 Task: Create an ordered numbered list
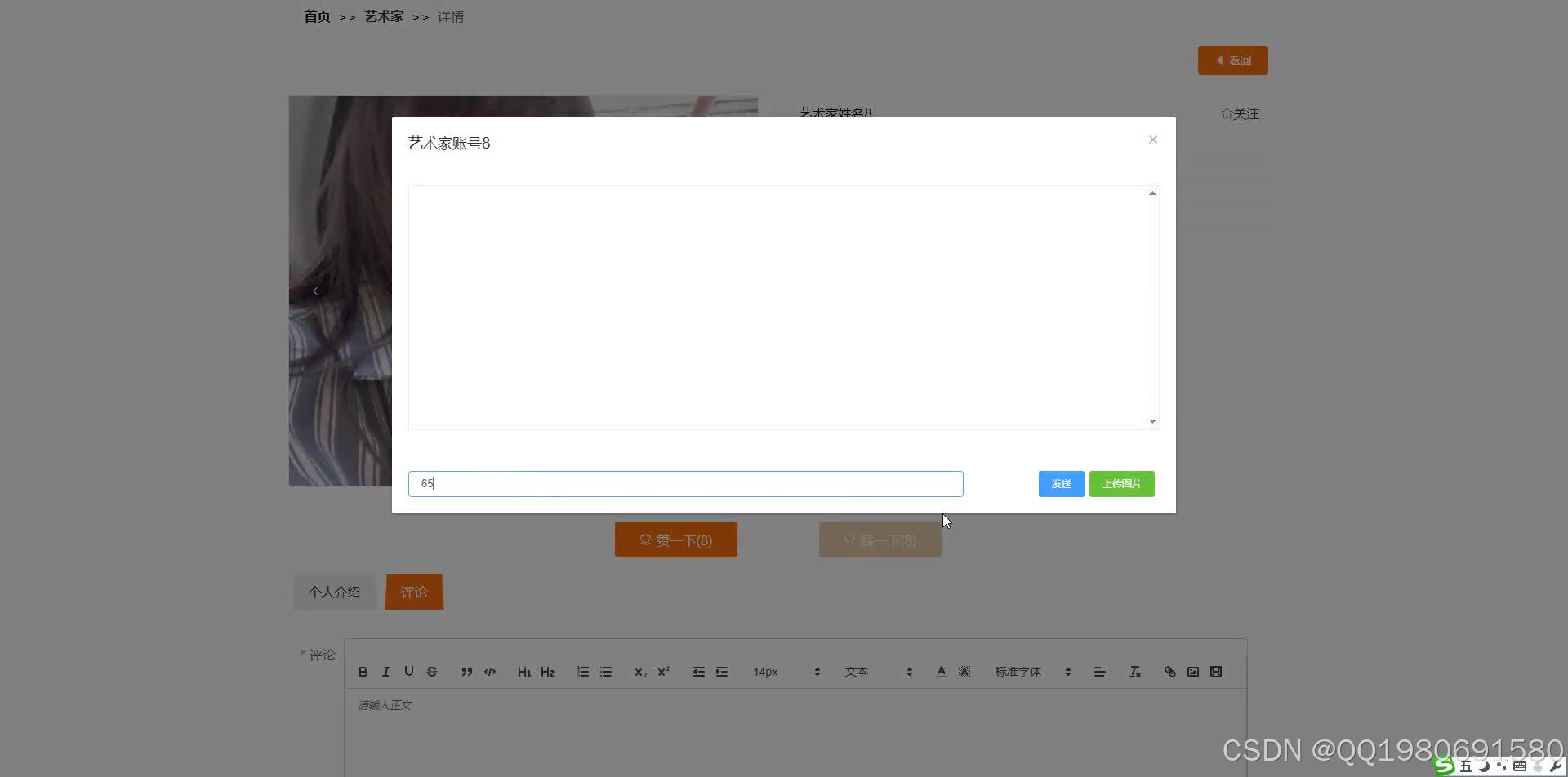[583, 672]
